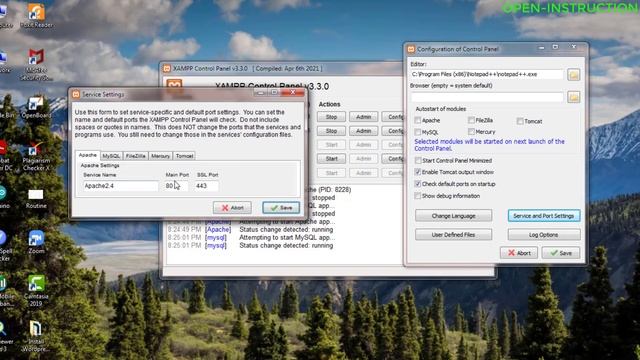Screen dimensions: 640x360
Task: Open Routine desktop file icon
Action: pos(36,199)
